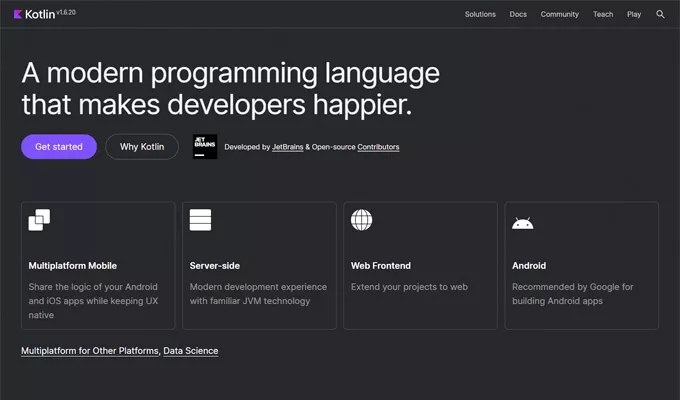Click the Multiplatform Mobile overlapping squares icon
The image size is (680, 400).
pos(39,220)
